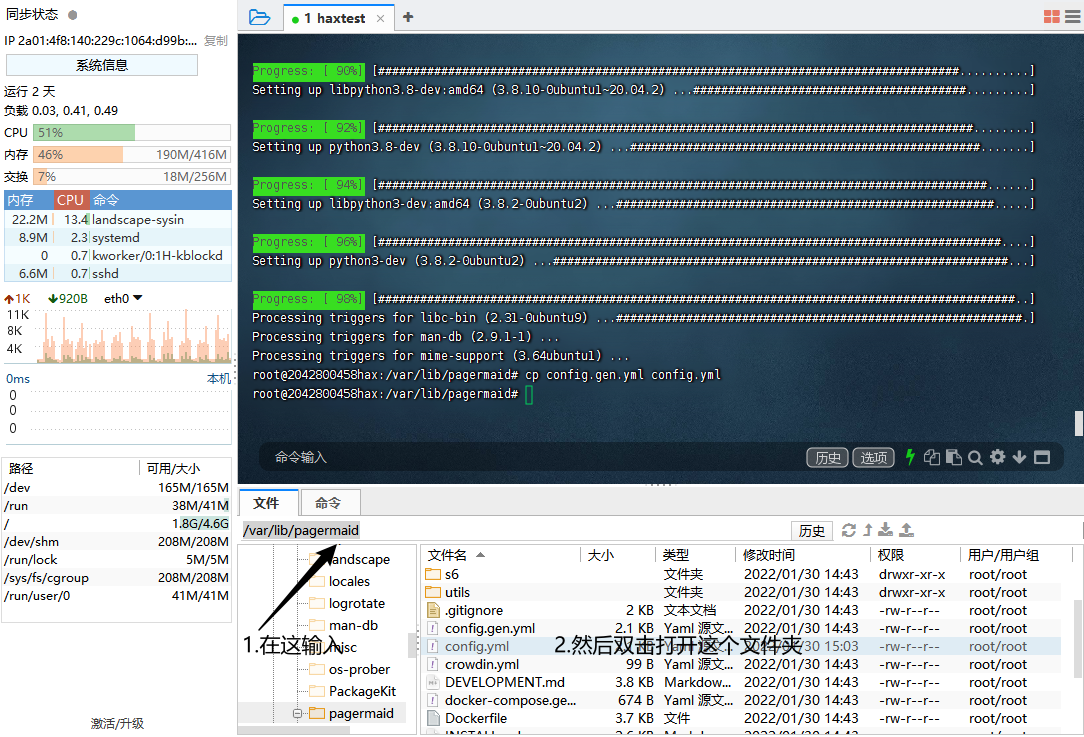The image size is (1084, 737).
Task: Select the s6 folder icon
Action: point(433,574)
